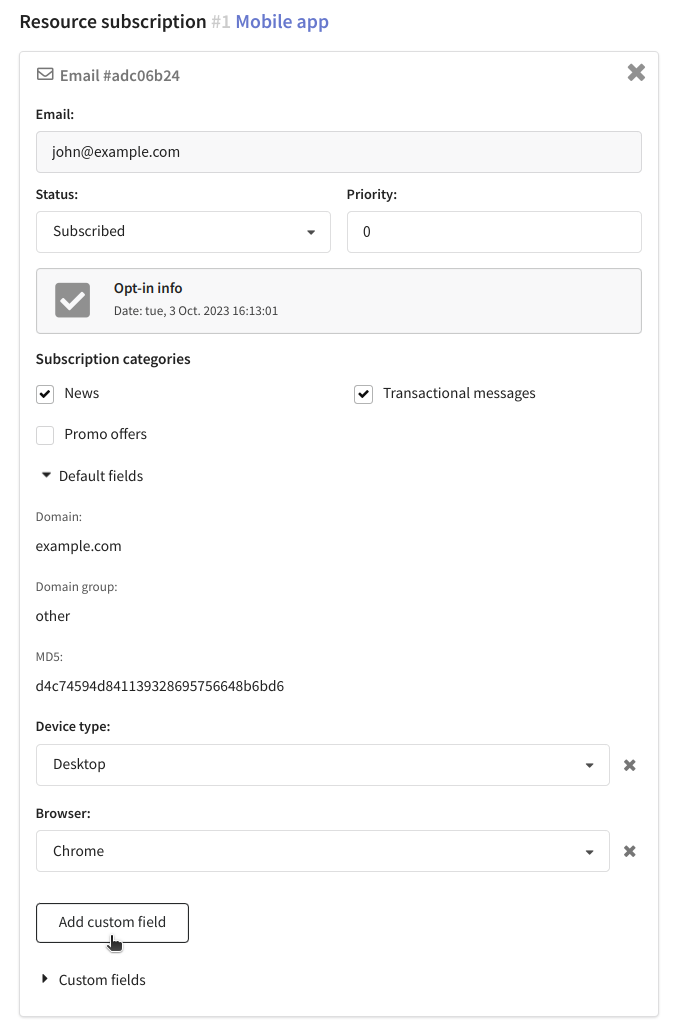Screen dimensions: 678x1030
Task: Focus the Priority input field
Action: pyautogui.click(x=494, y=232)
